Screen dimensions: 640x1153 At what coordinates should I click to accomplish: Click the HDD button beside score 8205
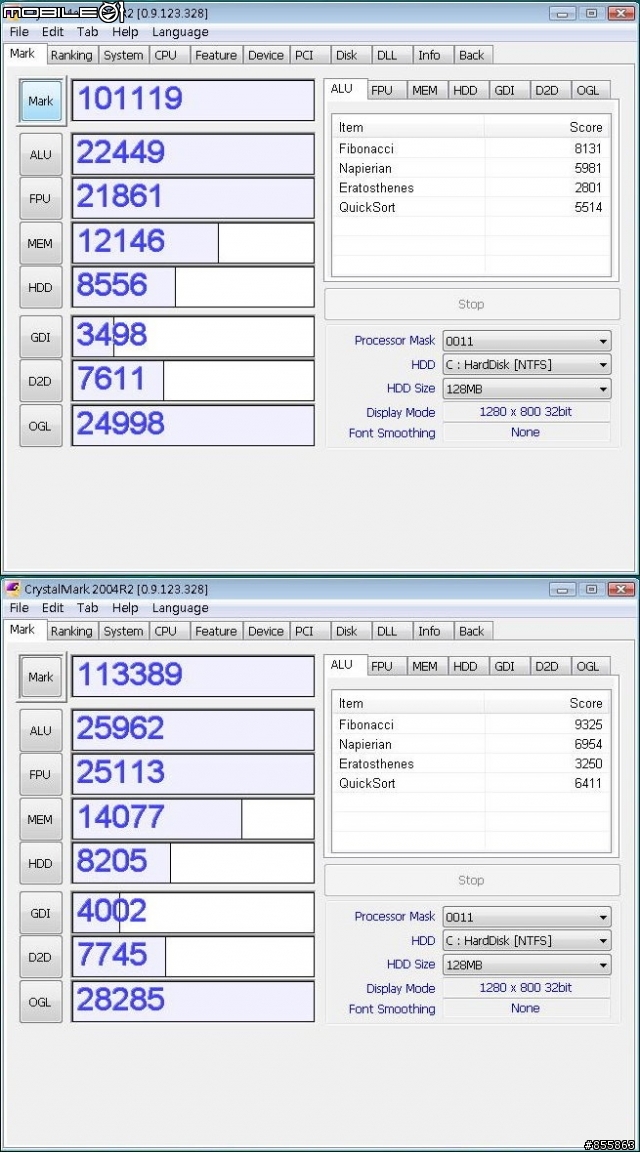pos(40,863)
